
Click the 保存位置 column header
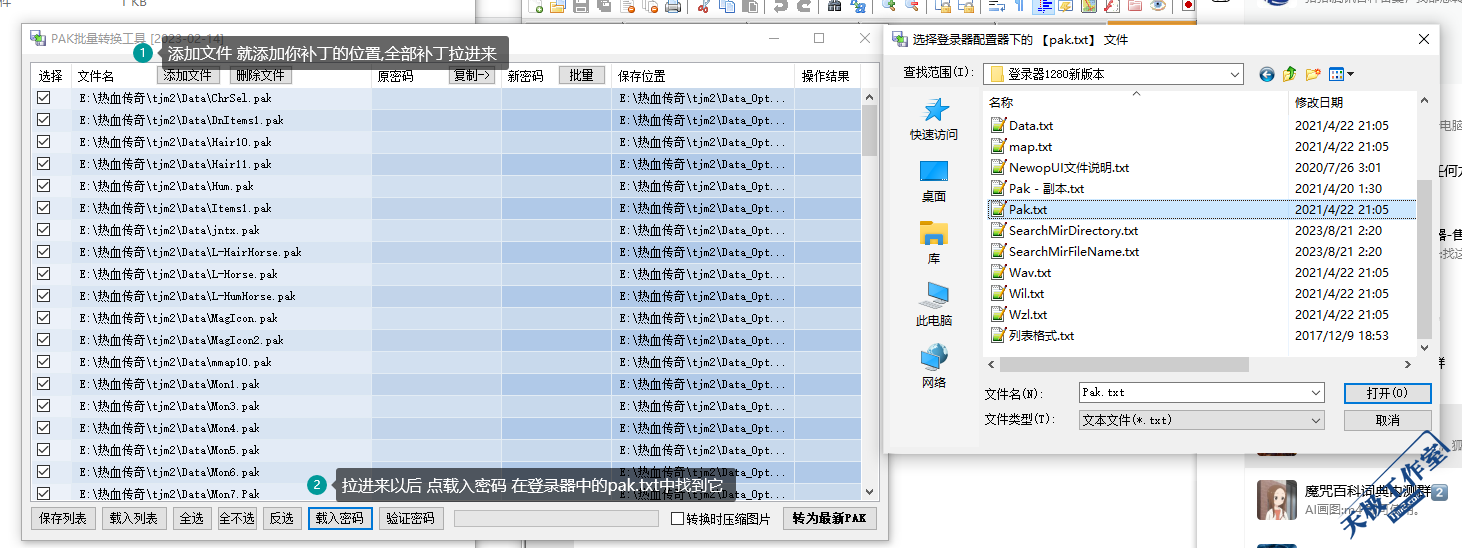point(641,76)
